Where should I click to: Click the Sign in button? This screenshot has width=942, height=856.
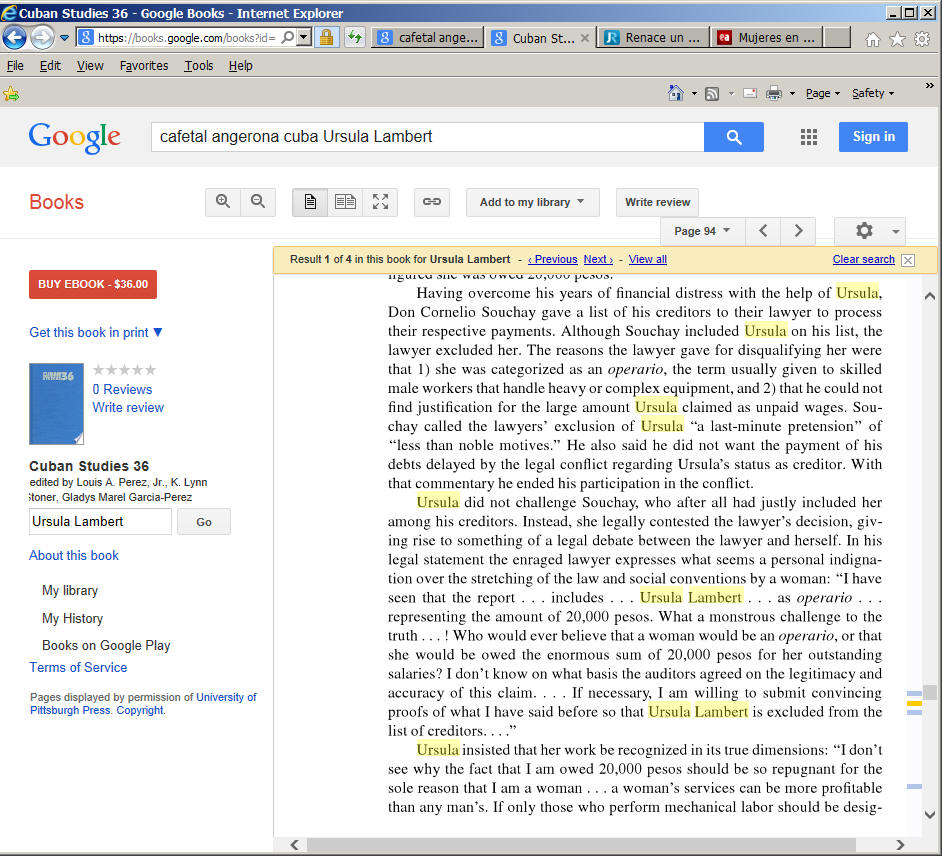873,137
